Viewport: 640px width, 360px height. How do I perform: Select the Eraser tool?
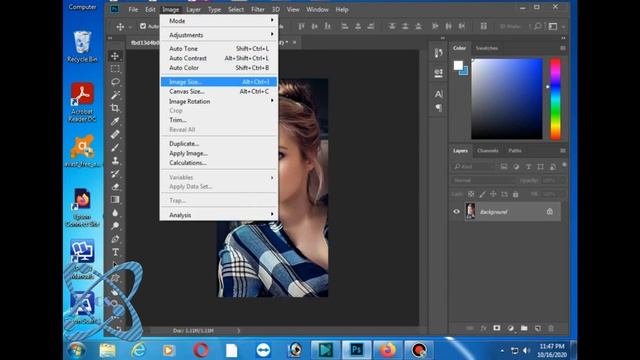click(x=116, y=187)
